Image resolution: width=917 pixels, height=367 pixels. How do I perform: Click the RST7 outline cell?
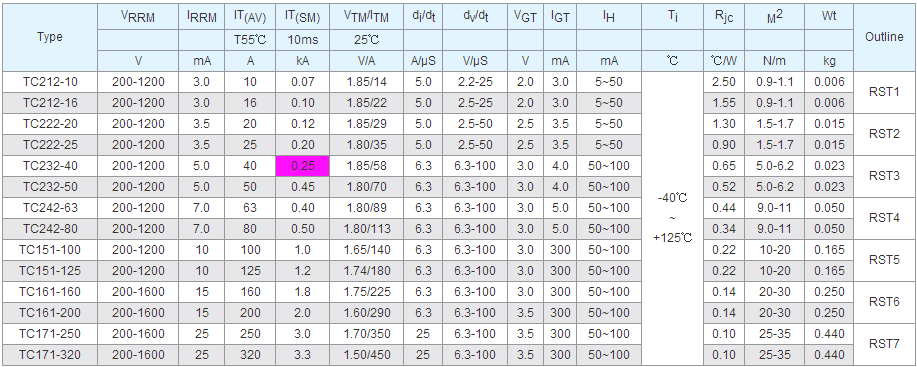tap(884, 344)
